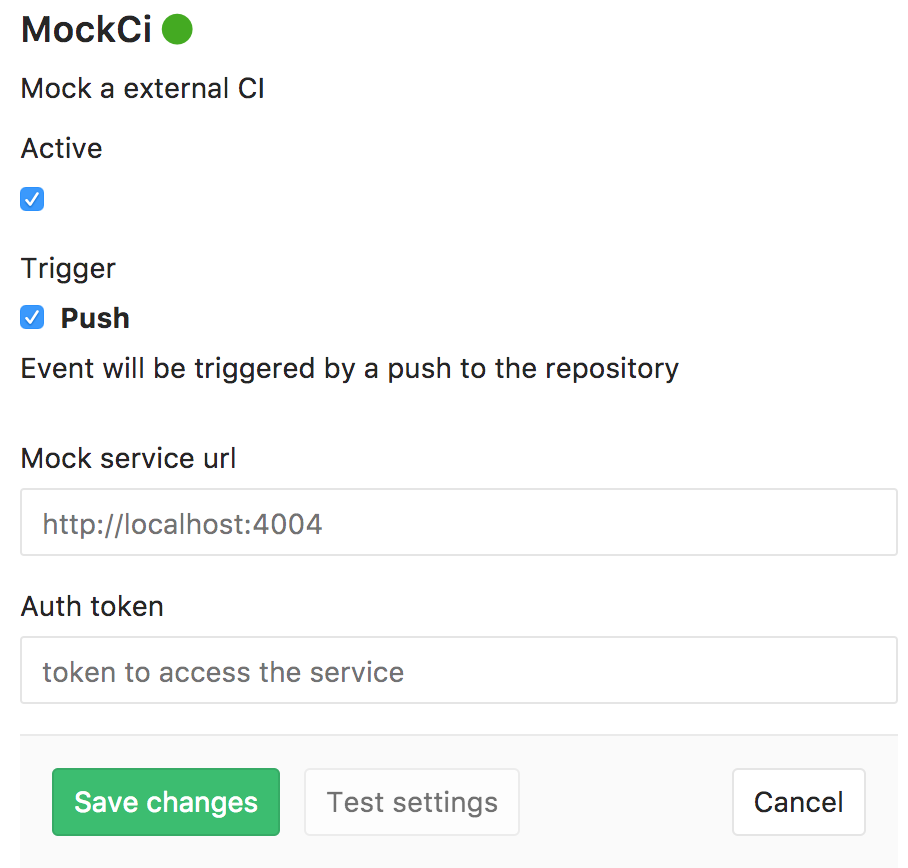The height and width of the screenshot is (868, 908).
Task: Click the word 'repository' in the event description
Action: 612,368
